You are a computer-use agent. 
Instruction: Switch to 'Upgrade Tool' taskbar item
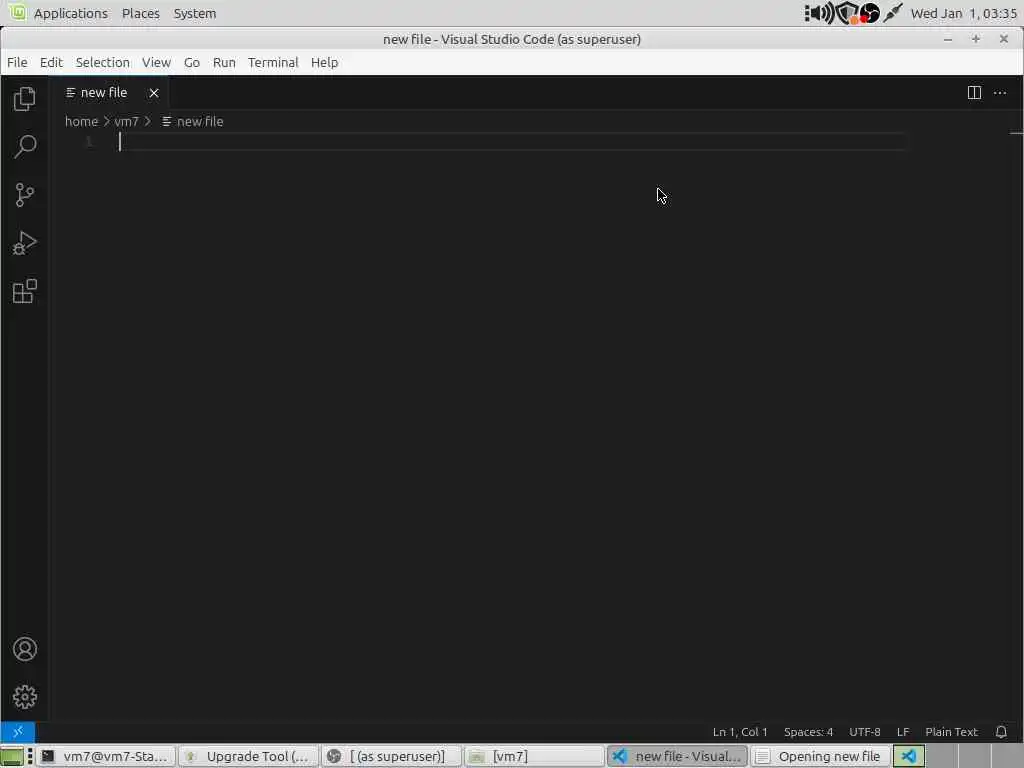tap(248, 756)
